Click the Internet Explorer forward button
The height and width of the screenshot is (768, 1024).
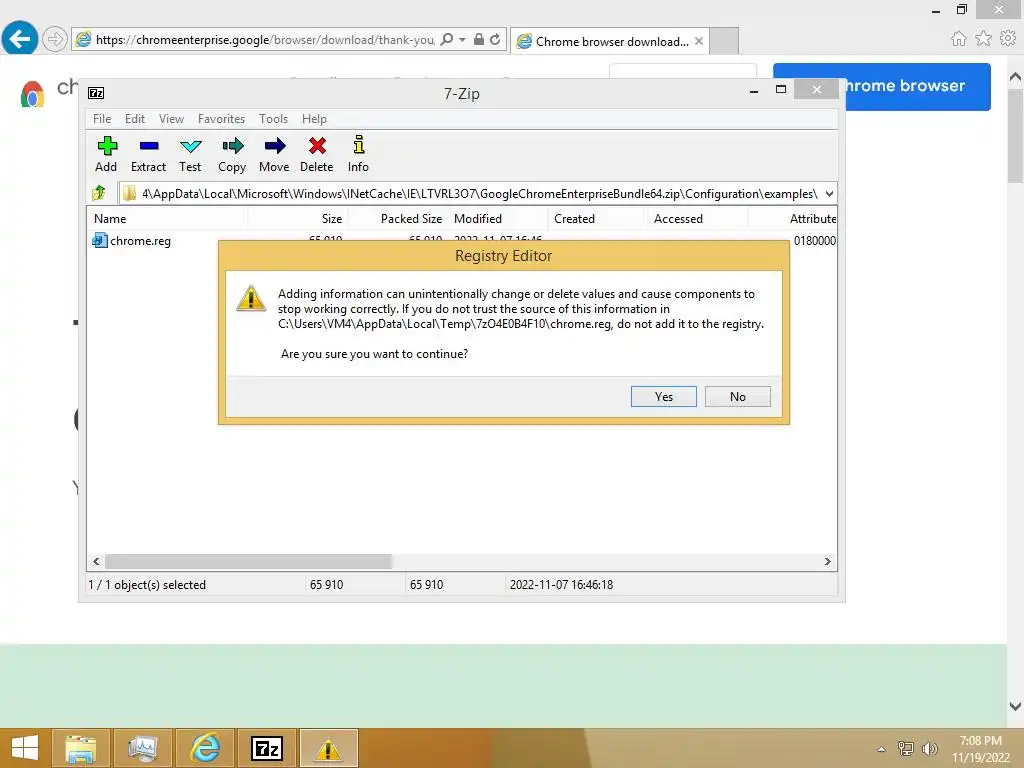[55, 39]
